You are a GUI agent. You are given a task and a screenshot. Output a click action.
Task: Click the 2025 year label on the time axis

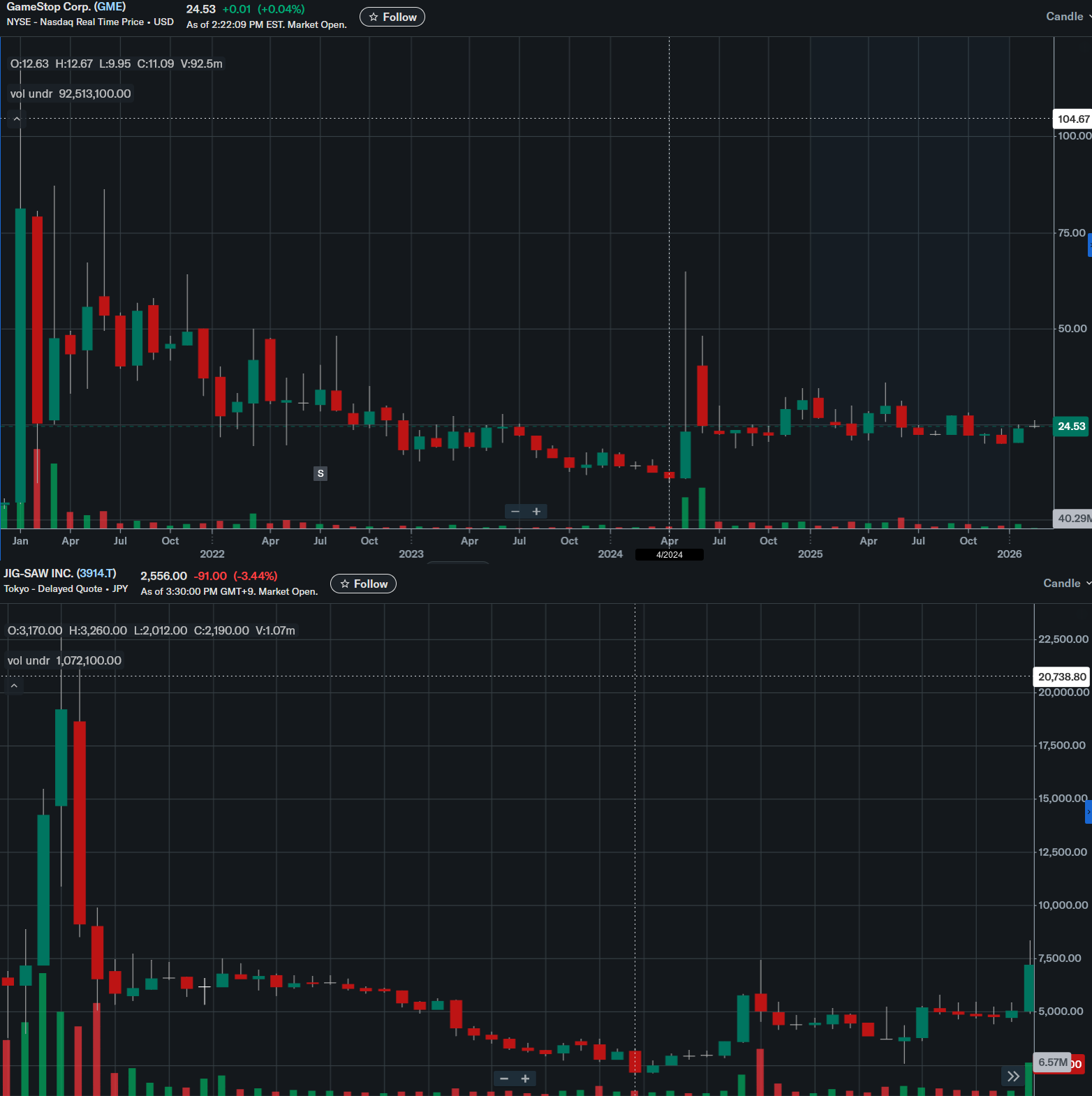coord(811,554)
